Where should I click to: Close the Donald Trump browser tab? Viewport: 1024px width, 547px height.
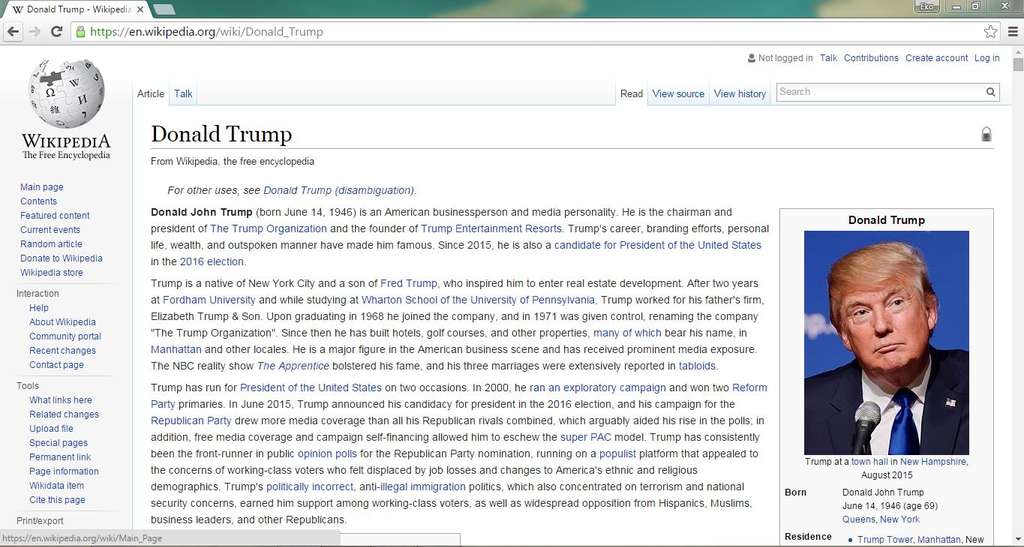click(140, 9)
